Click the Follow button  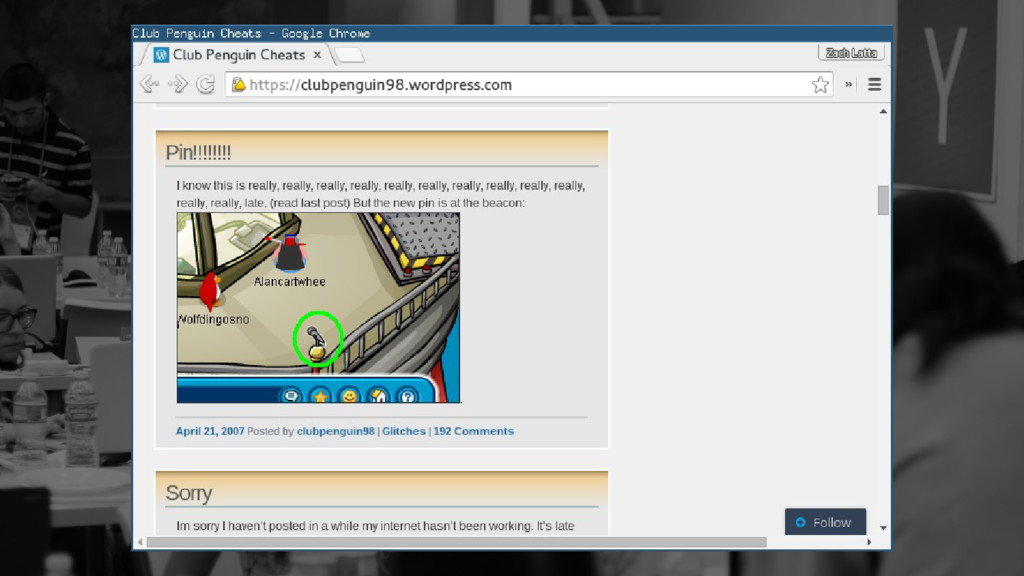(x=825, y=522)
